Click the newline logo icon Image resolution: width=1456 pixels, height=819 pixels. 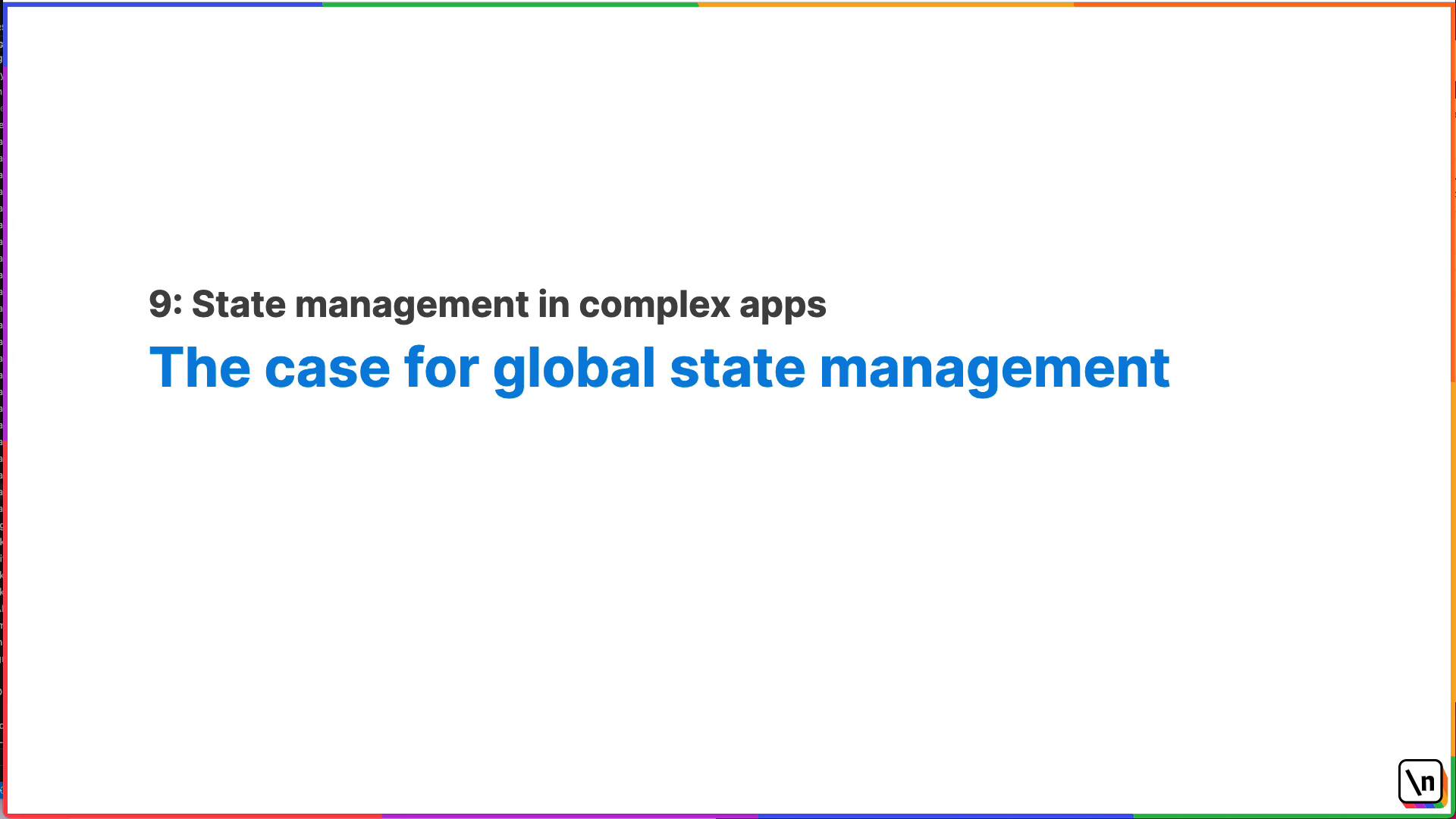coord(1422,783)
